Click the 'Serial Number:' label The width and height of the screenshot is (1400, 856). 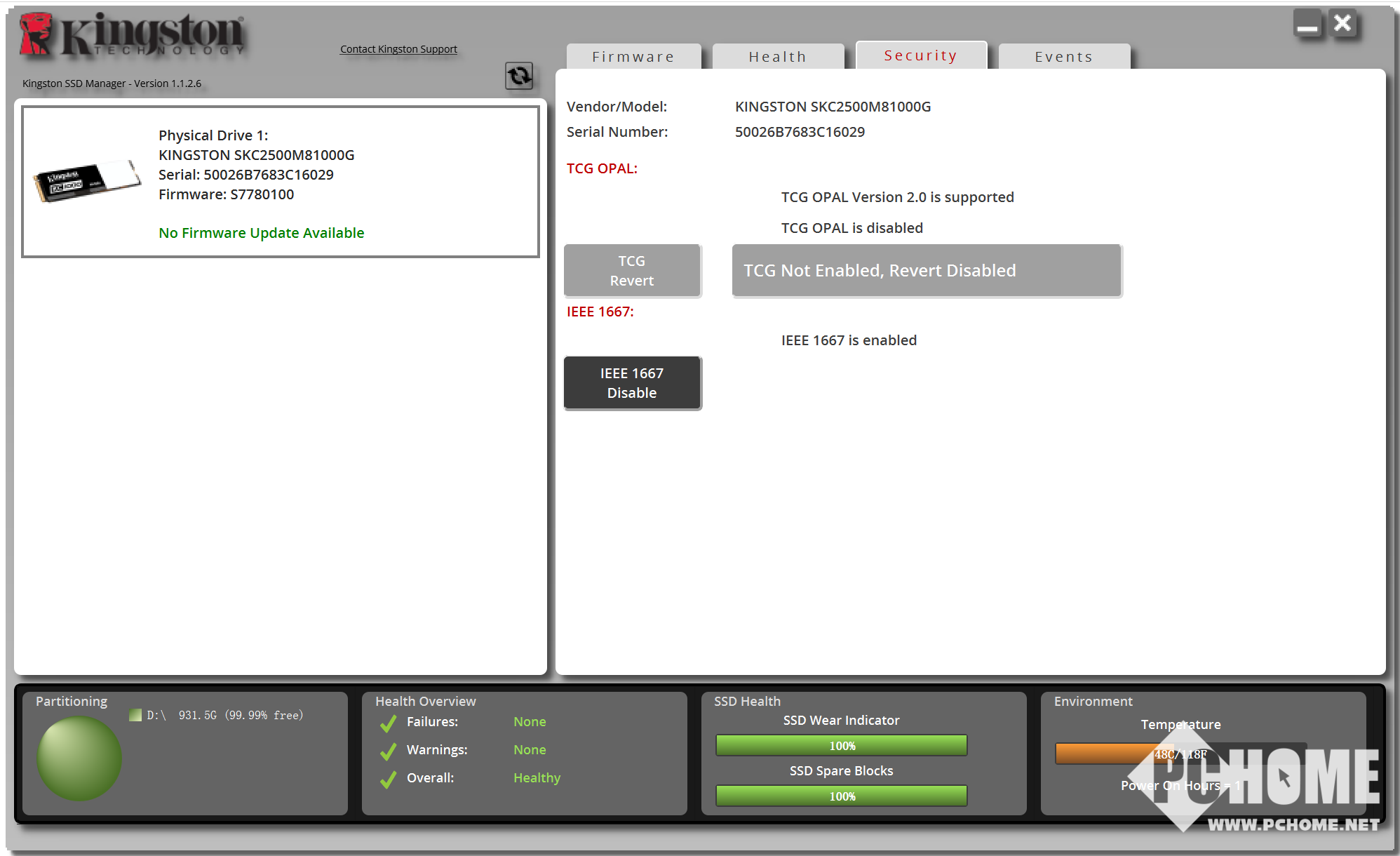pos(617,132)
